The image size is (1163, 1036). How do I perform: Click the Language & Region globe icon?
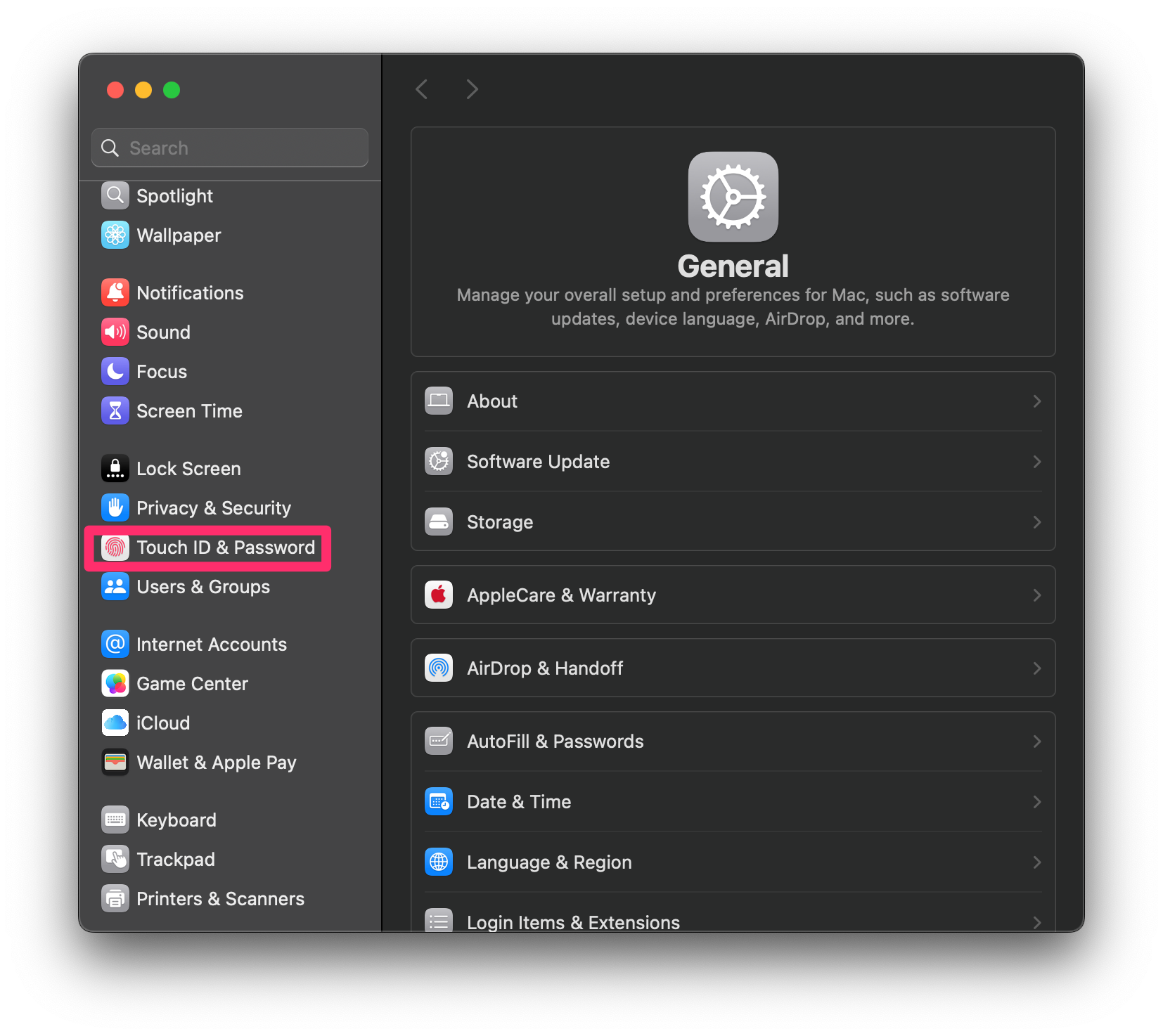click(439, 862)
